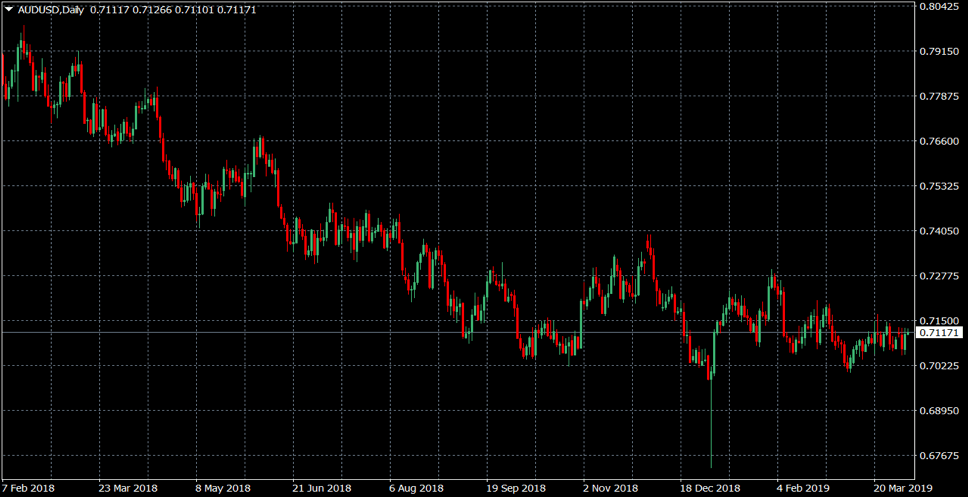968x497 pixels.
Task: Click the 7 Feb 2018 date label
Action: 28,488
